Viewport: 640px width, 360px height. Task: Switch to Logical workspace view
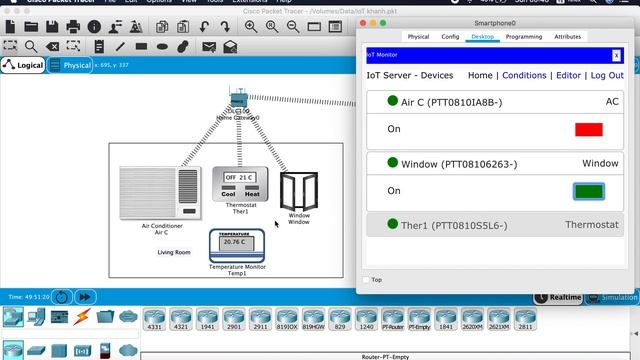pos(23,65)
